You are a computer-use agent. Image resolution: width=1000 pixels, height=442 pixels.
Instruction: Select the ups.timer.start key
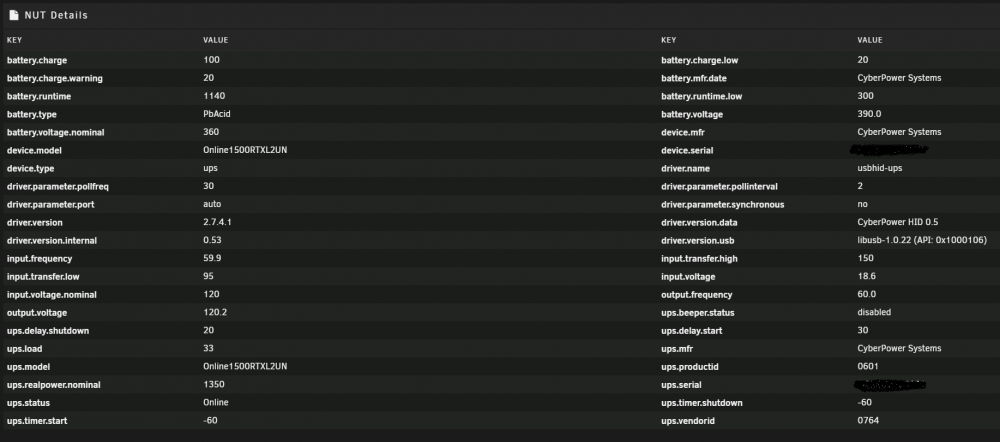click(x=37, y=421)
